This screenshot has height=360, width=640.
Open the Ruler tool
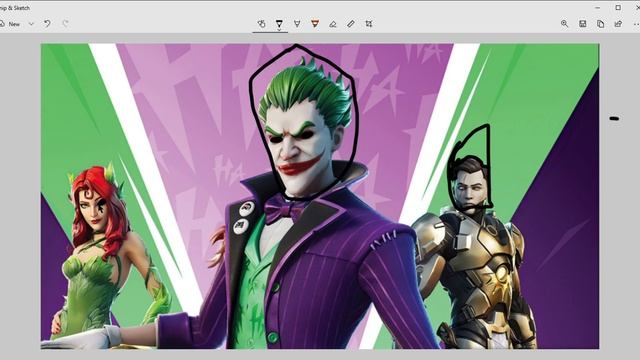click(351, 24)
